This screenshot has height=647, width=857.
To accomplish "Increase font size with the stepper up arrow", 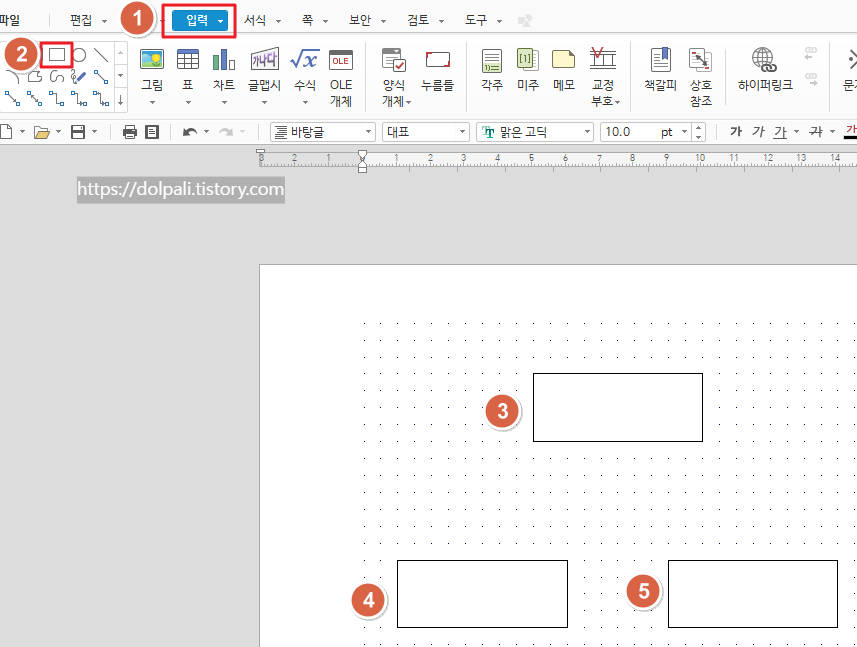I will click(698, 127).
